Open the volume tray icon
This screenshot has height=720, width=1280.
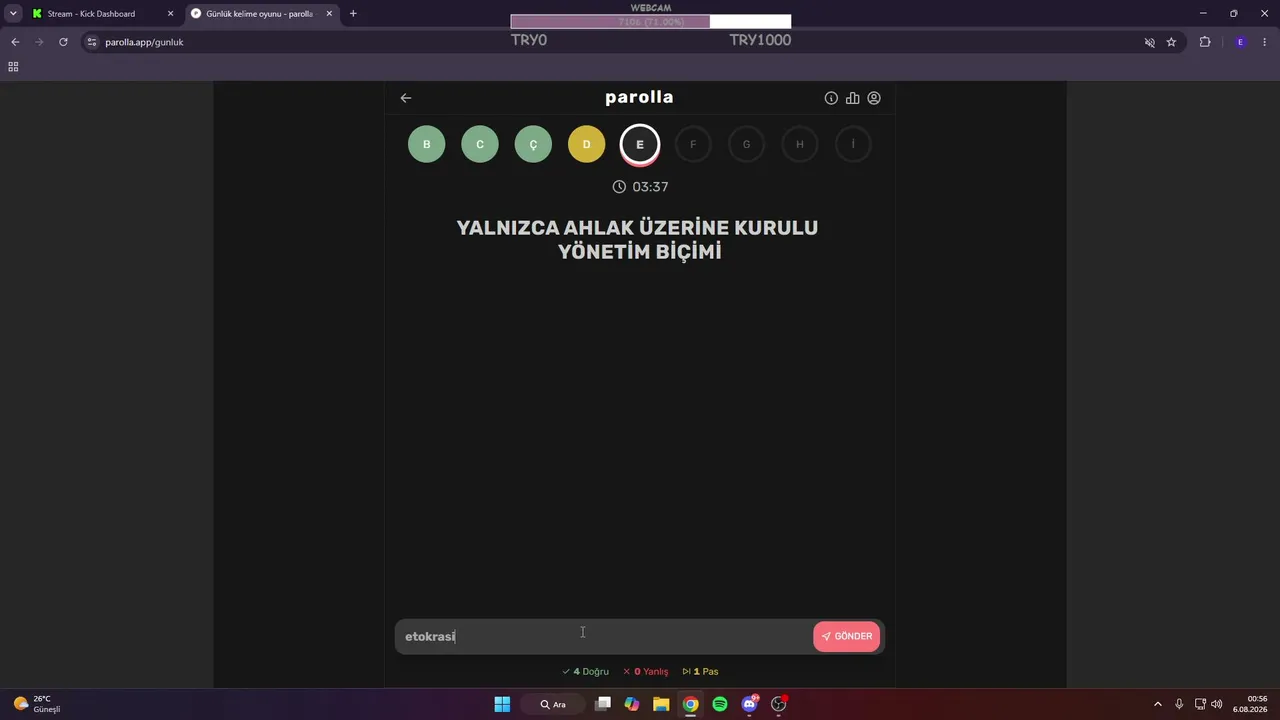[1216, 704]
